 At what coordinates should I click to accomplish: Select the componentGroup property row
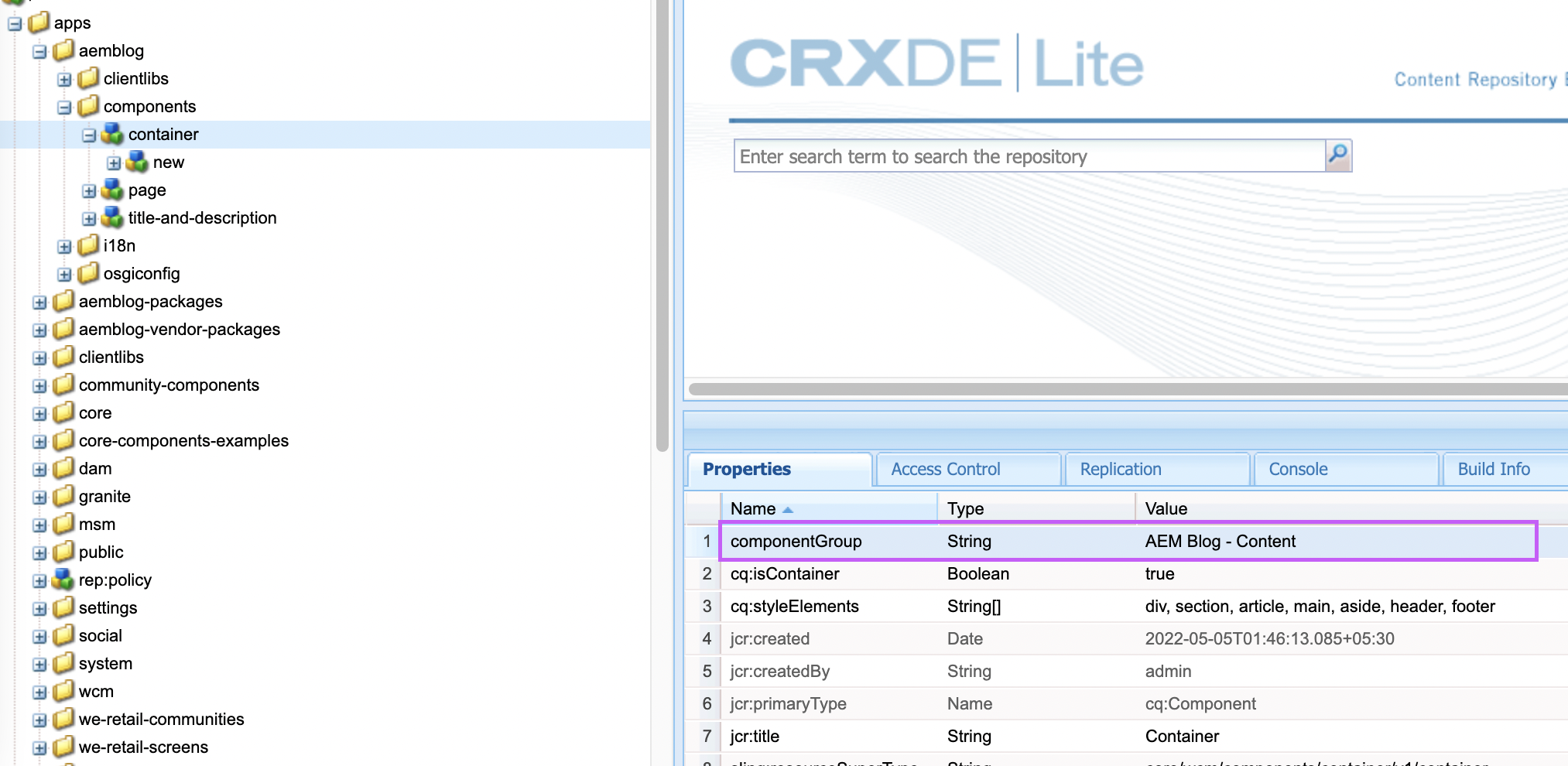click(x=1127, y=541)
